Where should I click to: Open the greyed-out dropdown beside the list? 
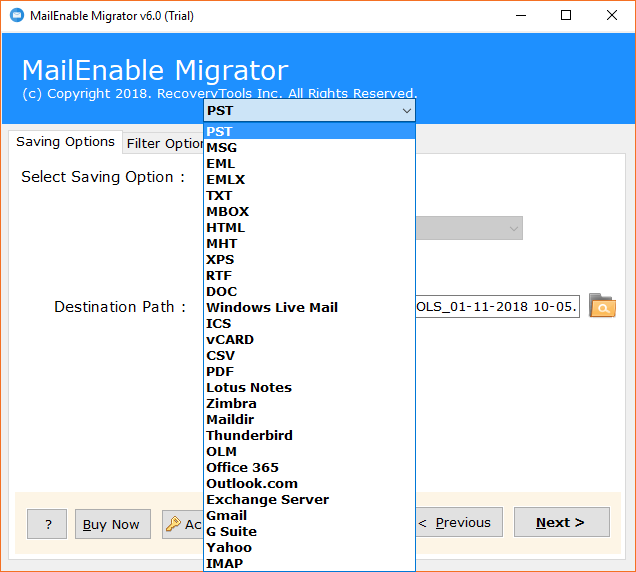[x=469, y=228]
